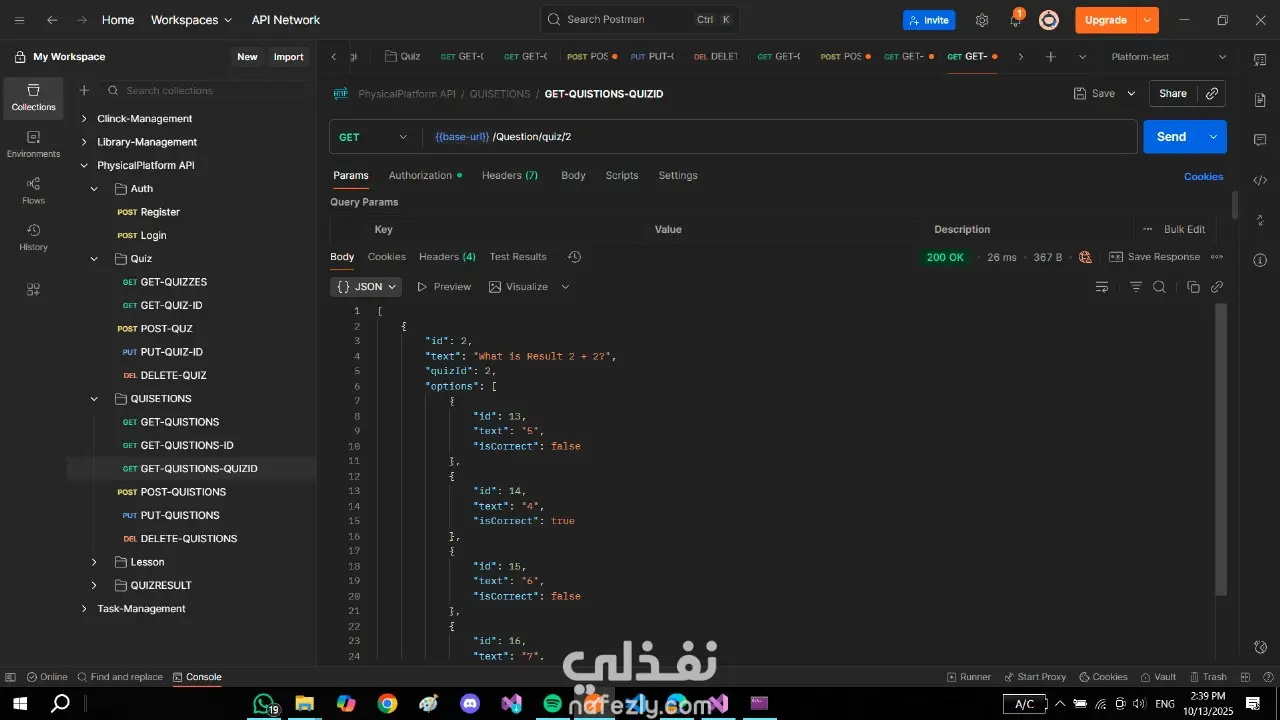The width and height of the screenshot is (1280, 720).
Task: Open the Save options dropdown arrow
Action: click(1131, 93)
